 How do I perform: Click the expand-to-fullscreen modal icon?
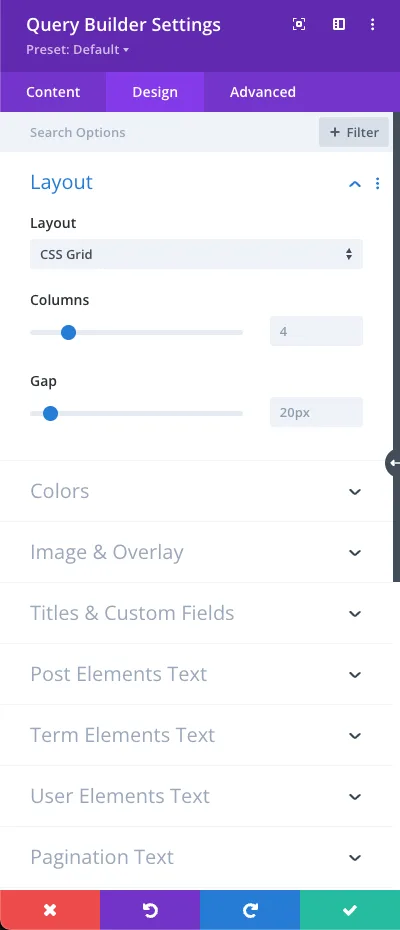point(299,24)
